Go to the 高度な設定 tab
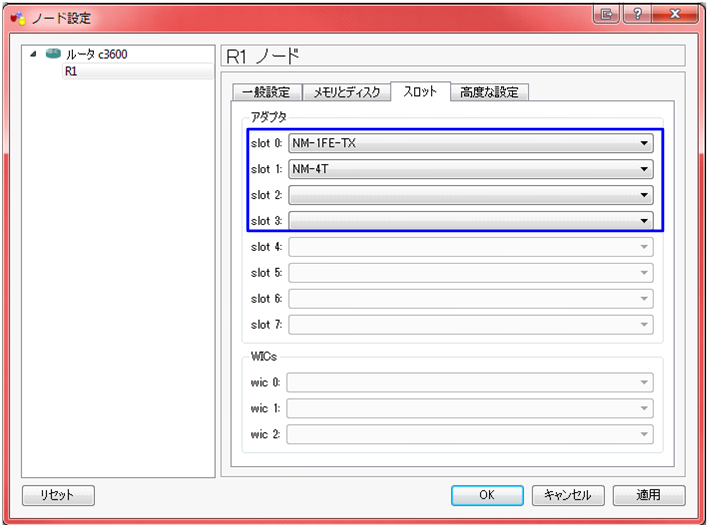709x528 pixels. pos(490,92)
